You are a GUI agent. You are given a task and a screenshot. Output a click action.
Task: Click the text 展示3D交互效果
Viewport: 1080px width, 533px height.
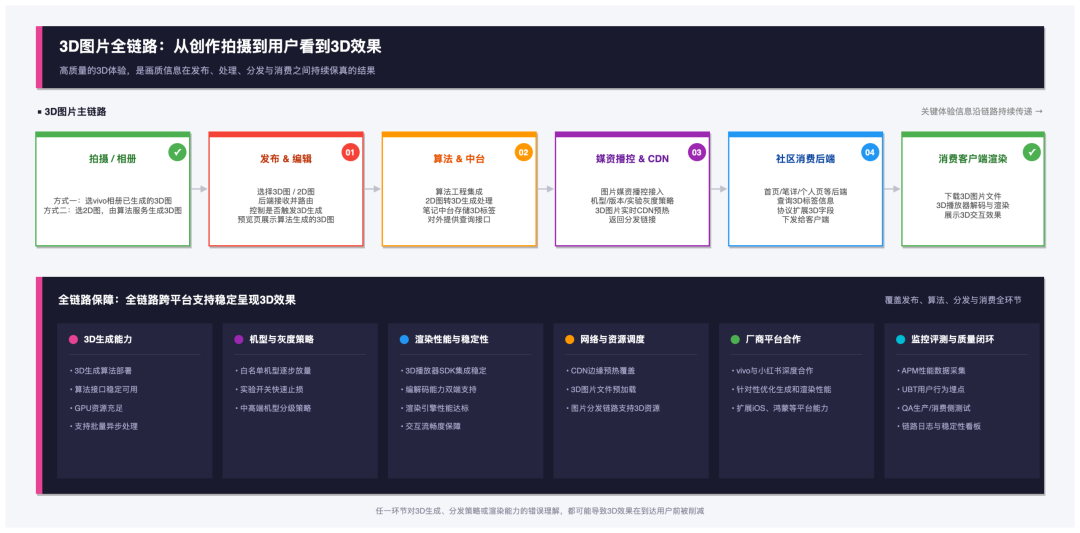973,215
